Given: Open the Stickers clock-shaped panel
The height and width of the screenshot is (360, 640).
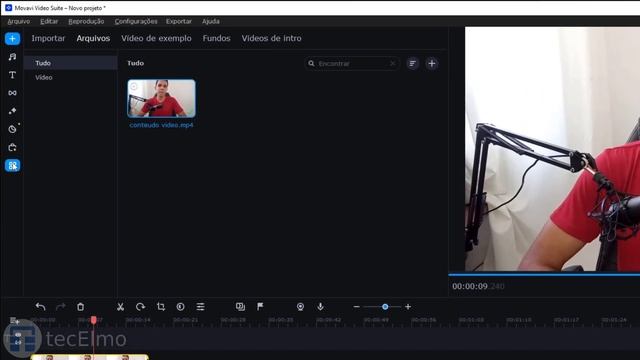Looking at the screenshot, I should [13, 129].
